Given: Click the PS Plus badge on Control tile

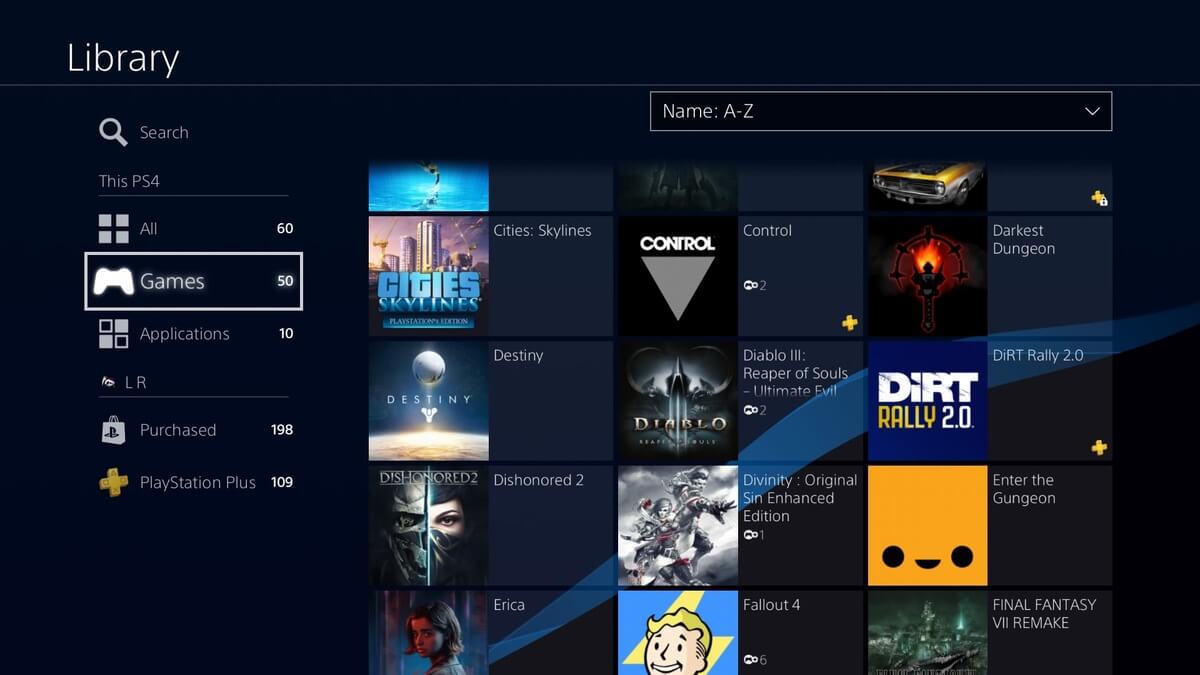Looking at the screenshot, I should tap(849, 322).
